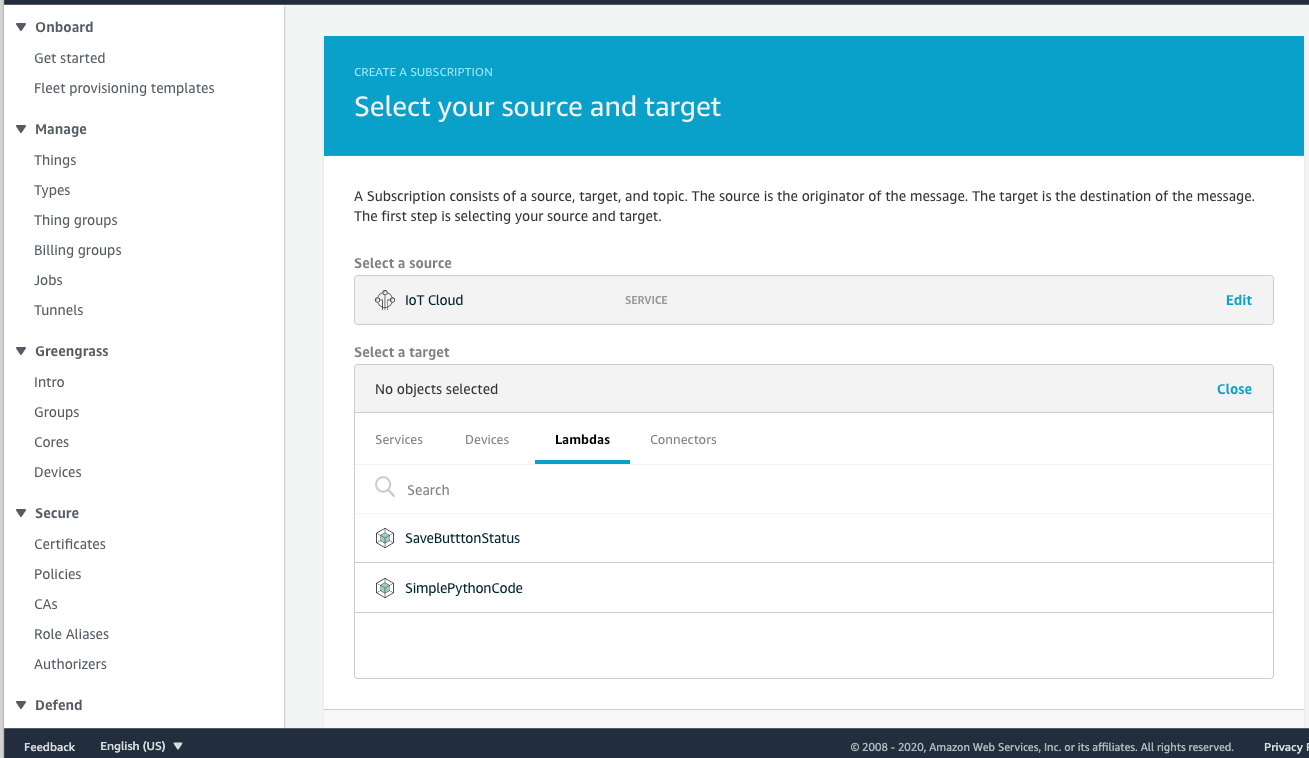This screenshot has height=758, width=1309.
Task: Click the Feedback link
Action: point(49,746)
